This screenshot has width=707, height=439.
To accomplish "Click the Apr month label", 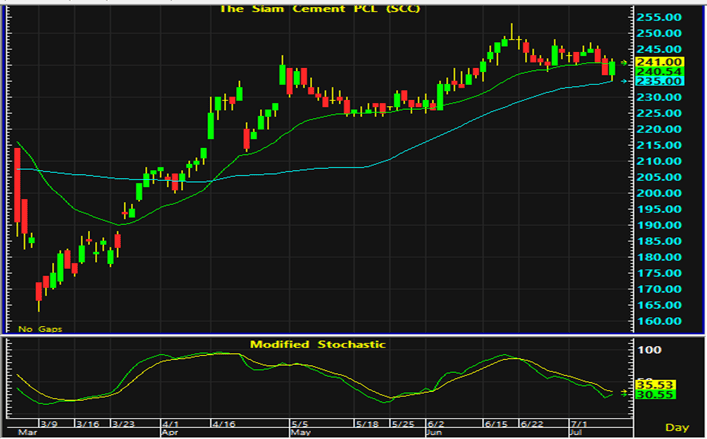I will [170, 433].
